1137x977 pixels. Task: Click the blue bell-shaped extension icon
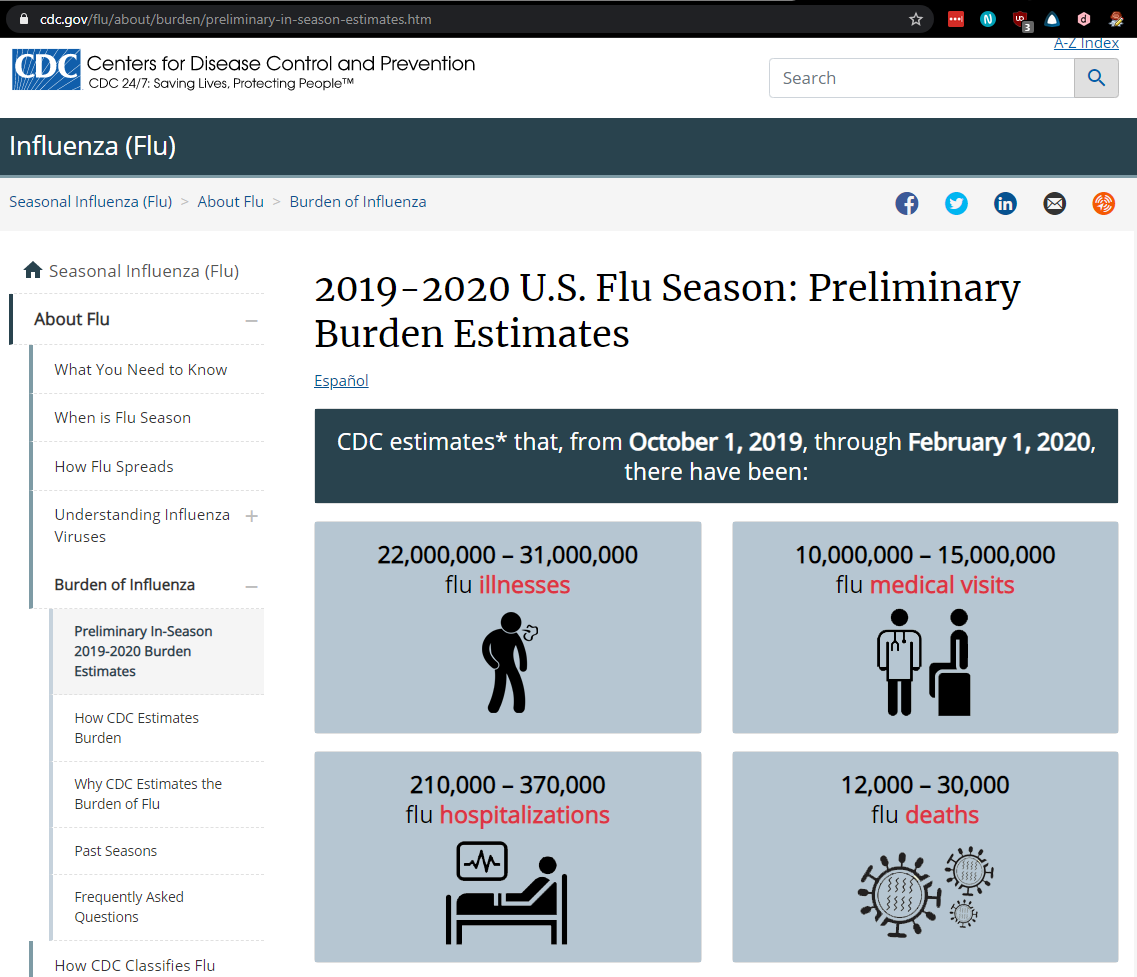(x=1052, y=20)
